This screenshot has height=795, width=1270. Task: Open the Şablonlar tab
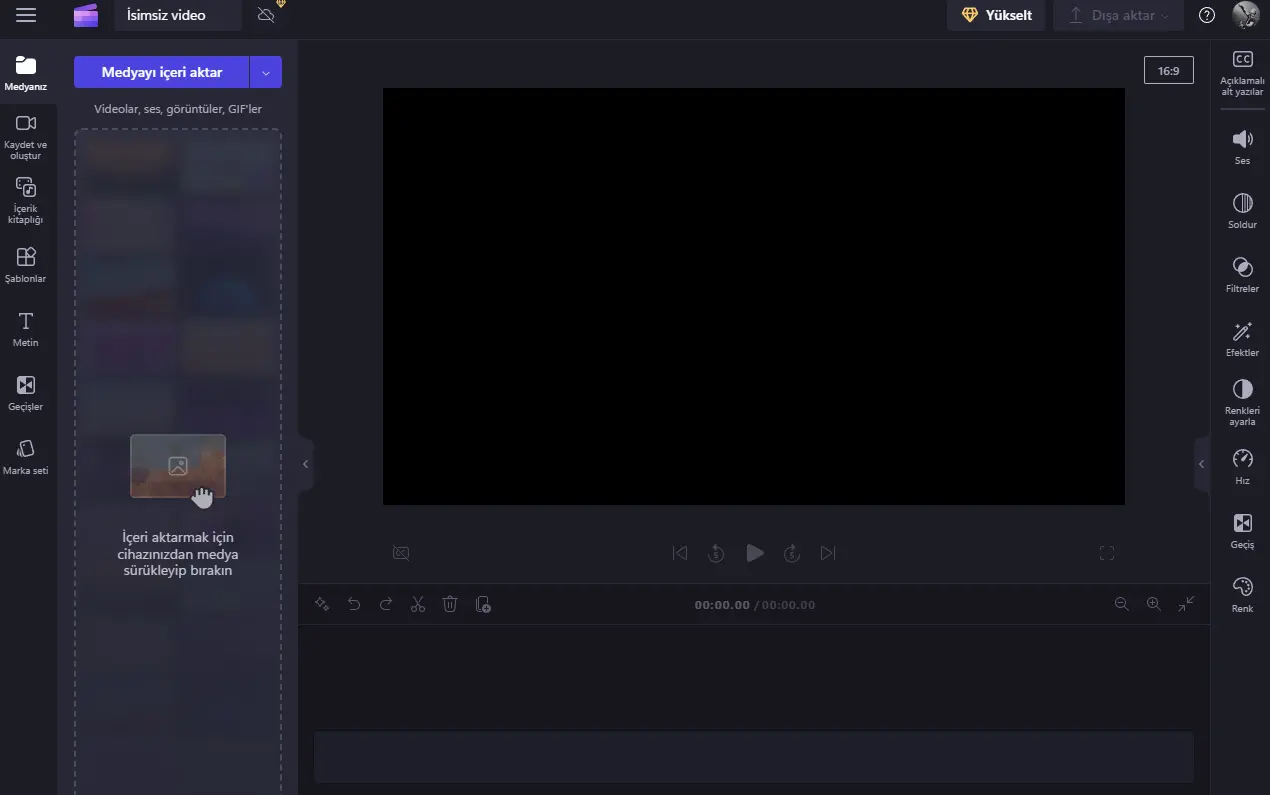[26, 265]
